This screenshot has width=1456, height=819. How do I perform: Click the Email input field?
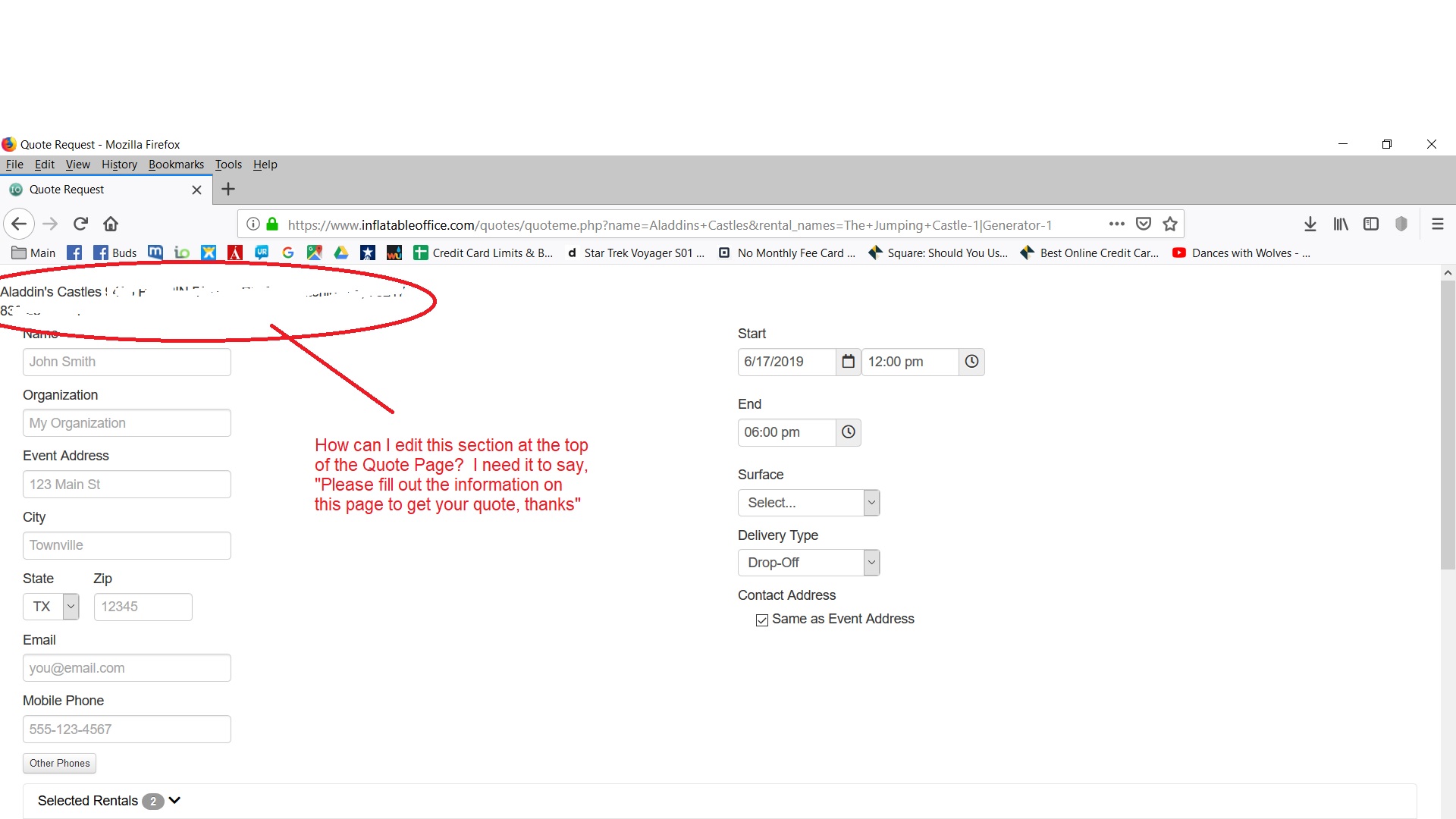127,668
